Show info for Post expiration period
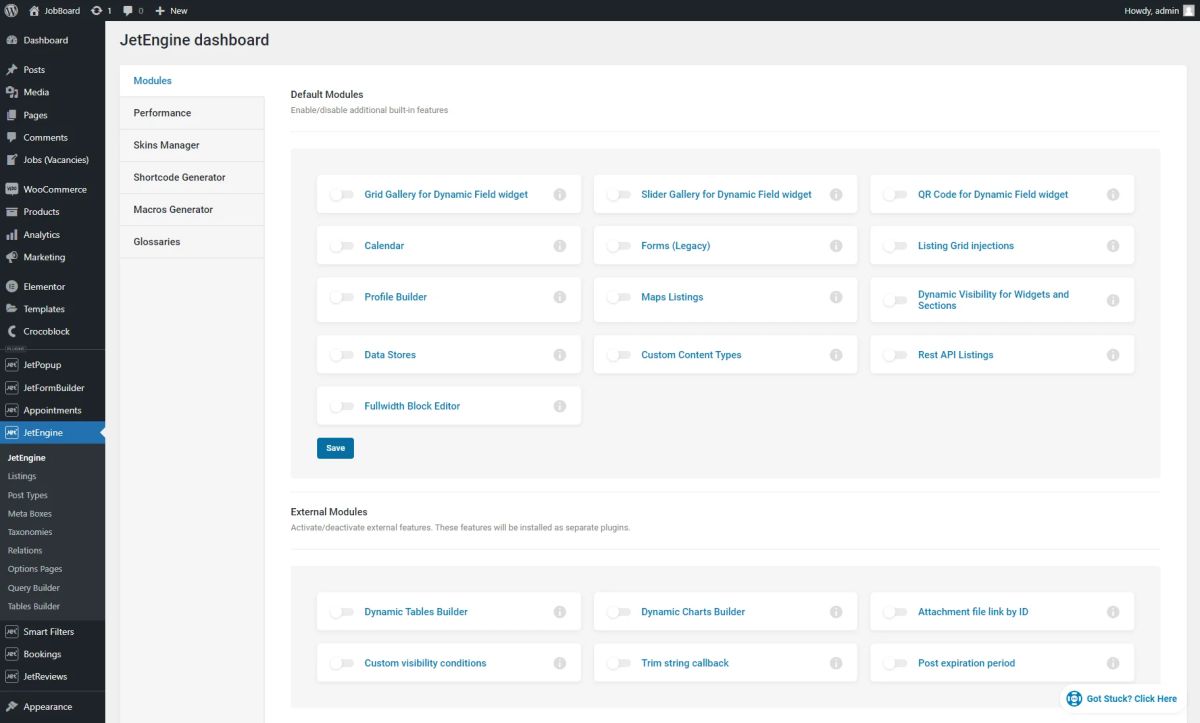This screenshot has width=1200, height=723. tap(1113, 663)
